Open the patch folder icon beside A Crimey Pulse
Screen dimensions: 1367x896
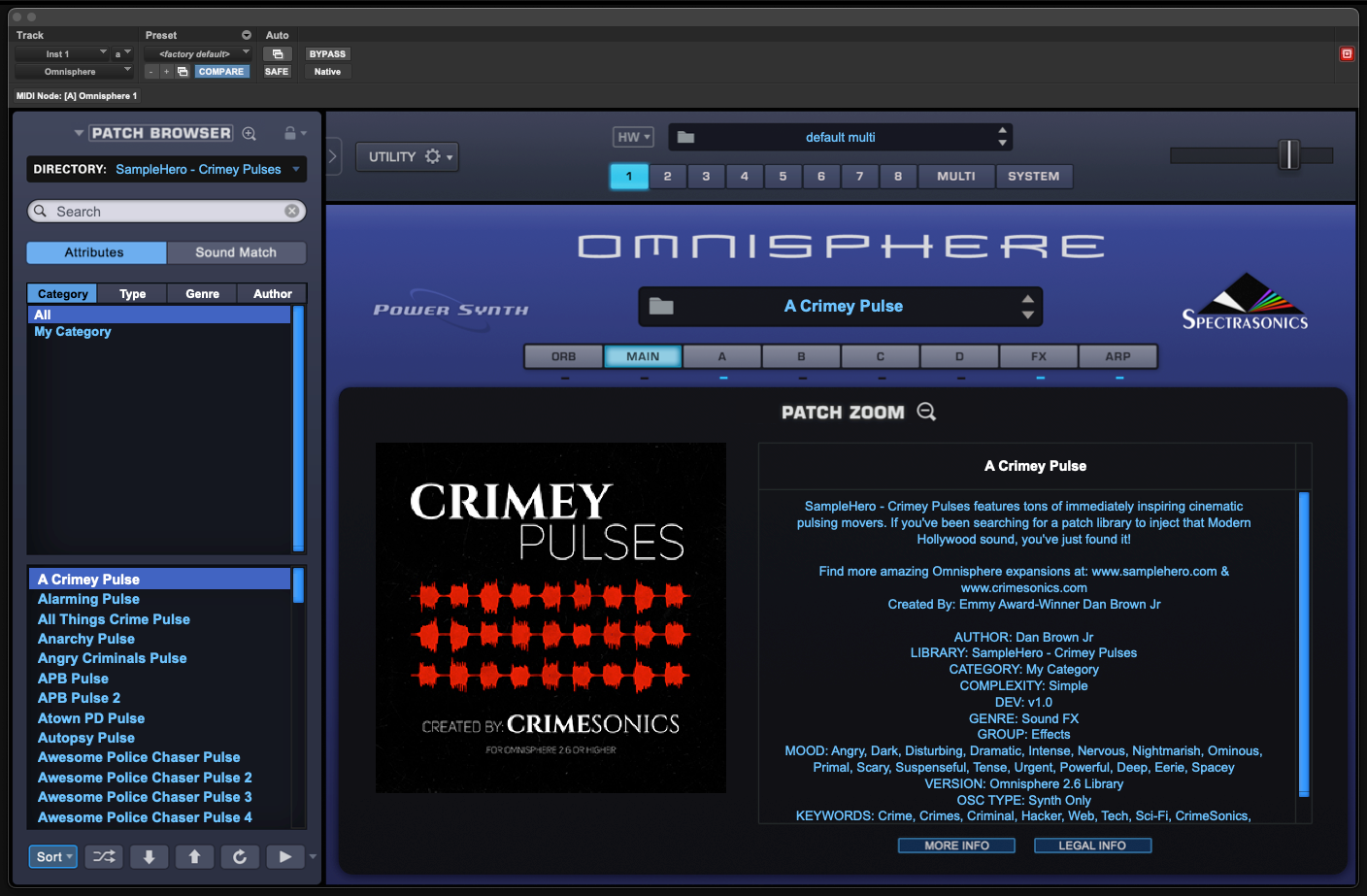(x=661, y=306)
